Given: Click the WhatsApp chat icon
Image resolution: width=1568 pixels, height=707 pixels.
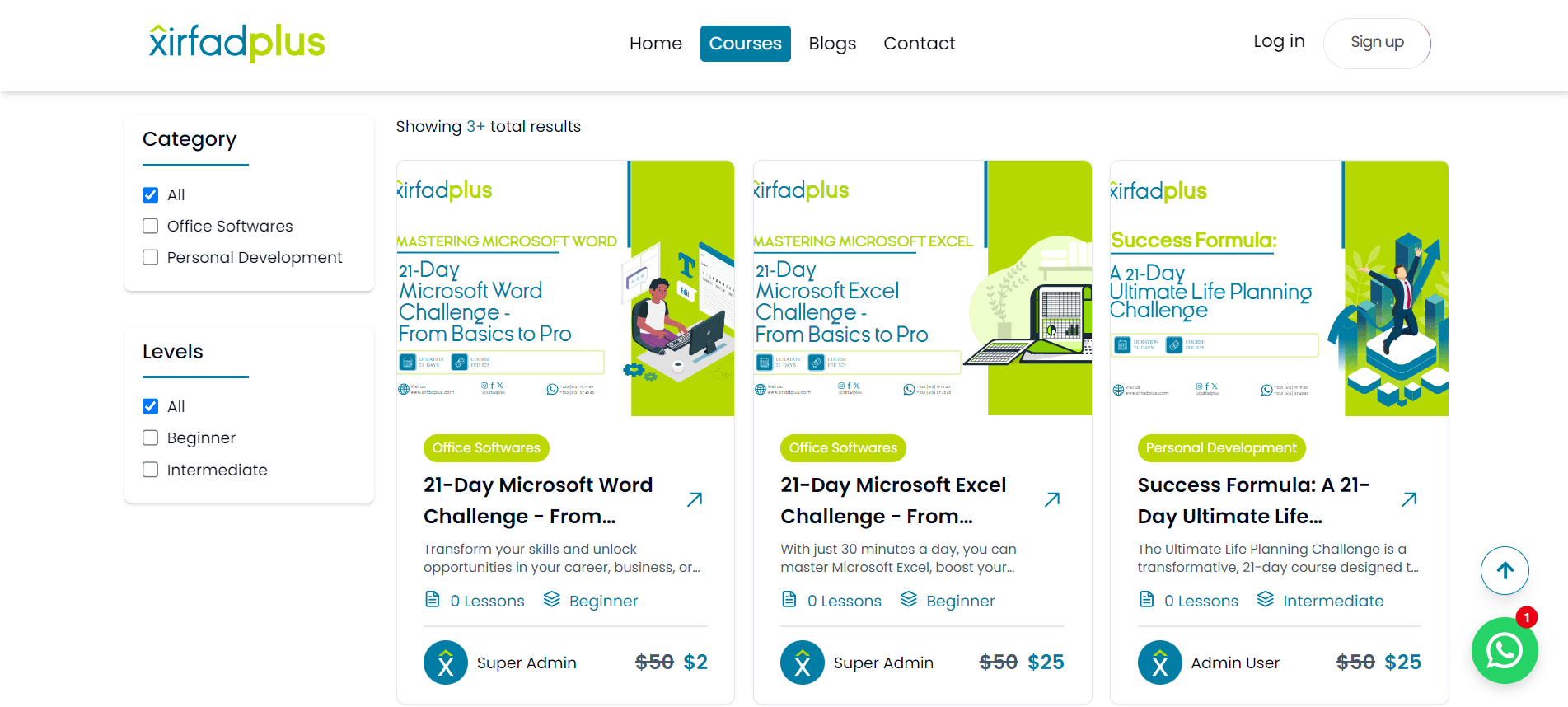Looking at the screenshot, I should (1504, 650).
